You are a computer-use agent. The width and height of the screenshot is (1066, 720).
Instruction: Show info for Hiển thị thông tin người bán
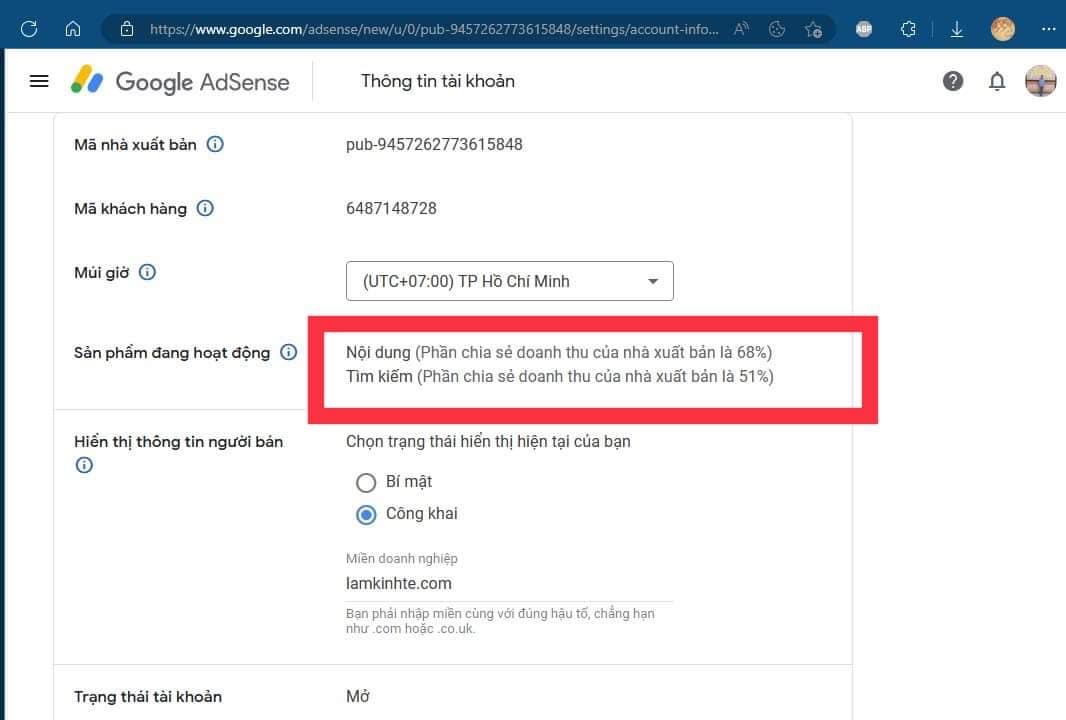(x=84, y=465)
